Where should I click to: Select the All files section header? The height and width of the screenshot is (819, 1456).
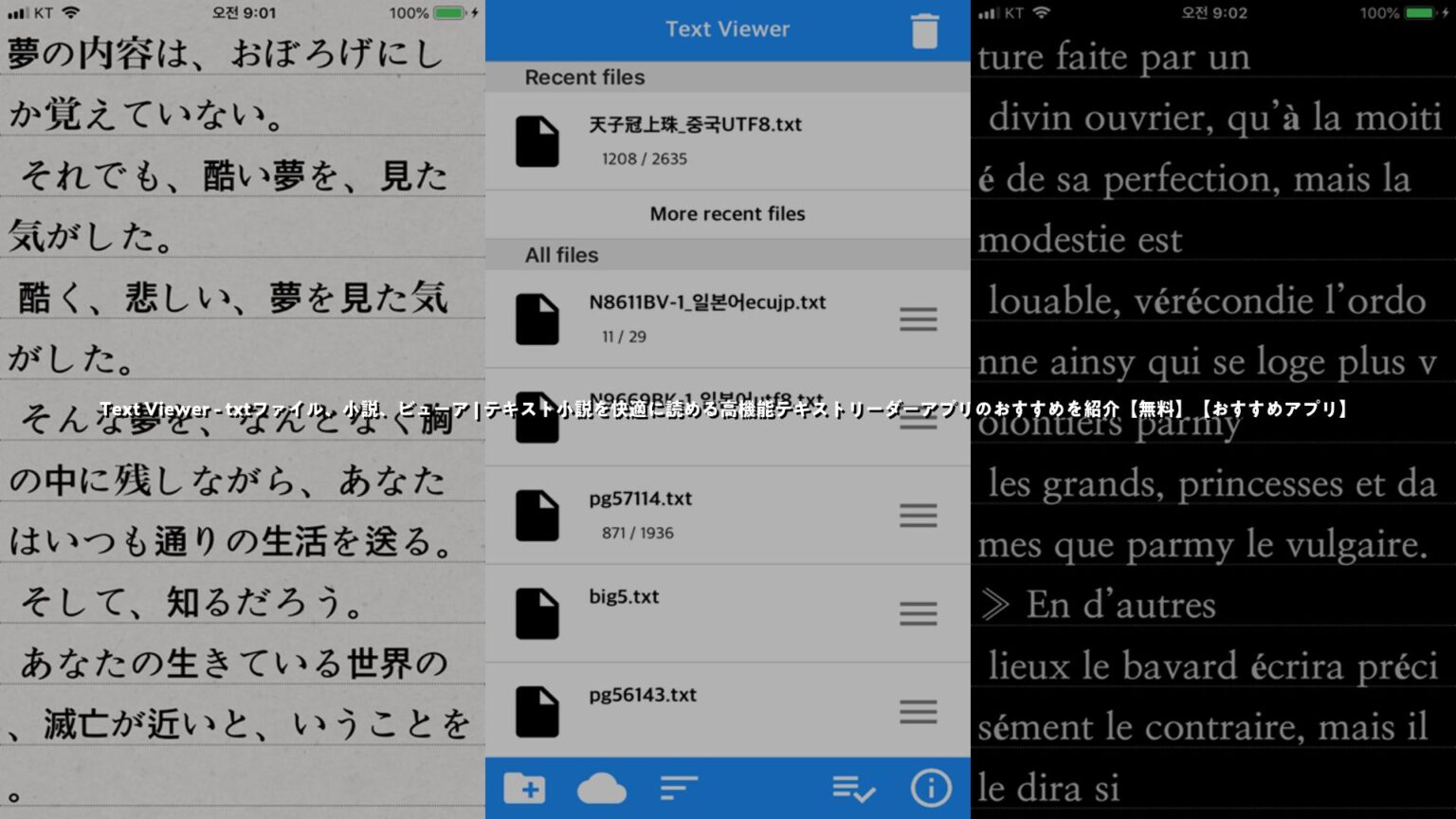coord(562,254)
